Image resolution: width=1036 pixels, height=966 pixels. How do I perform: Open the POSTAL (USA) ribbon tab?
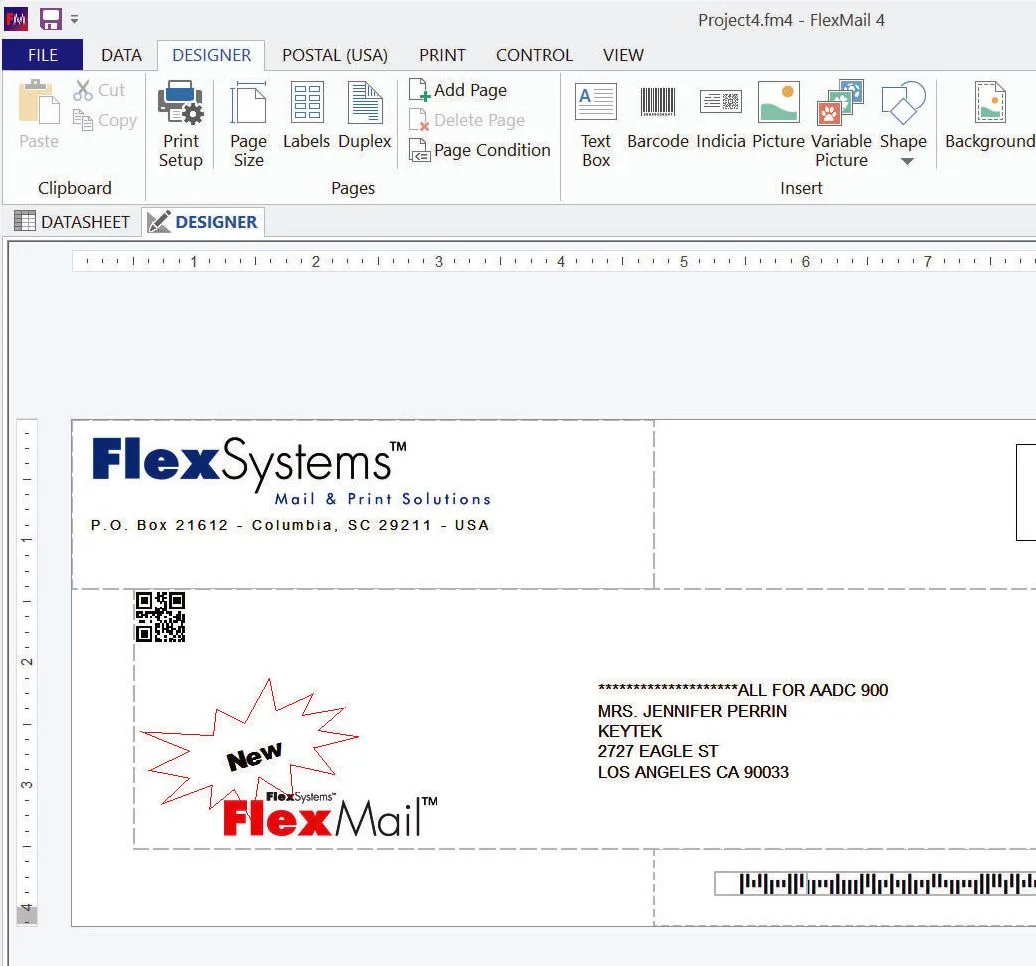point(335,55)
